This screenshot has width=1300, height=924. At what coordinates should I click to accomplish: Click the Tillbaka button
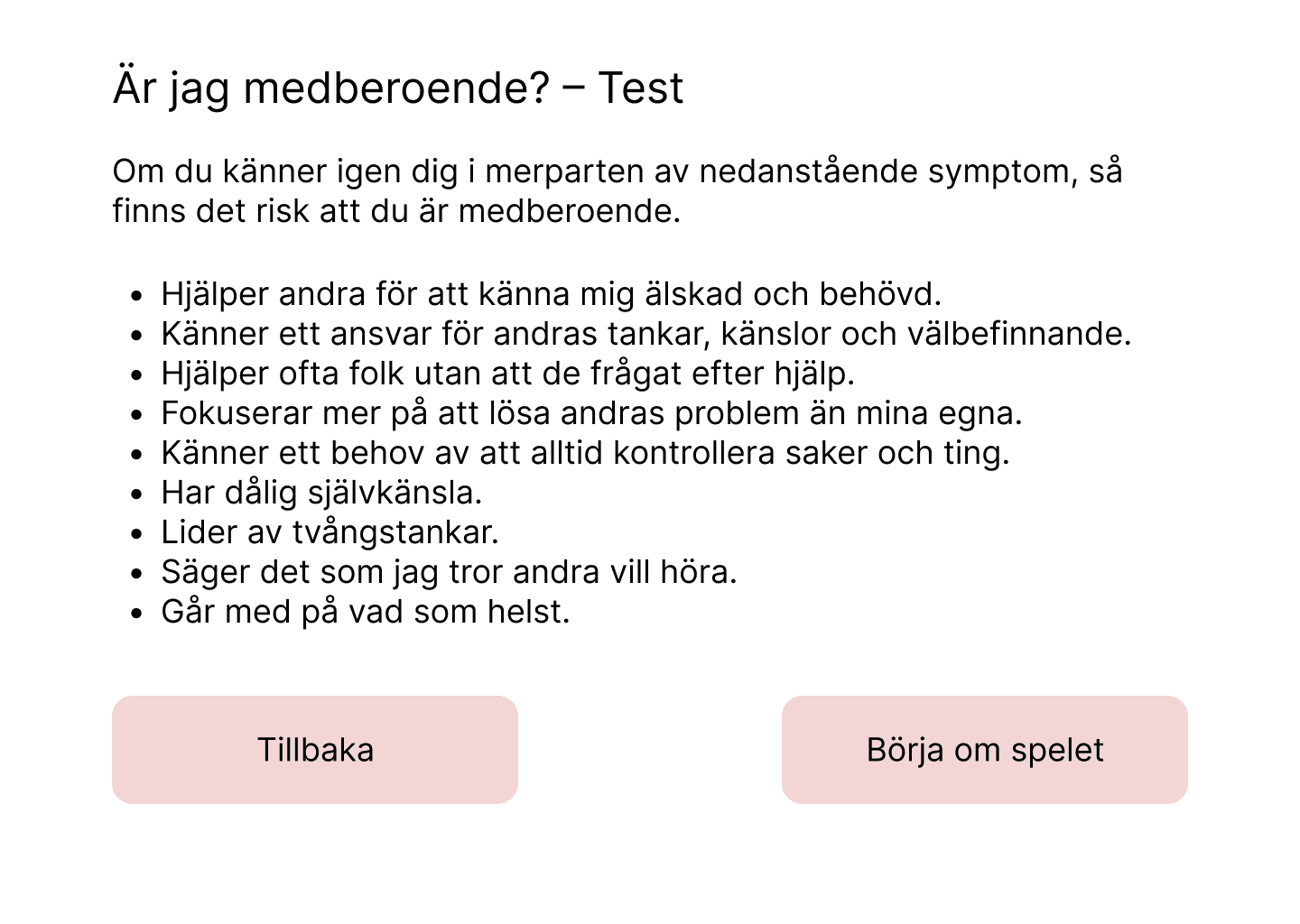coord(315,750)
